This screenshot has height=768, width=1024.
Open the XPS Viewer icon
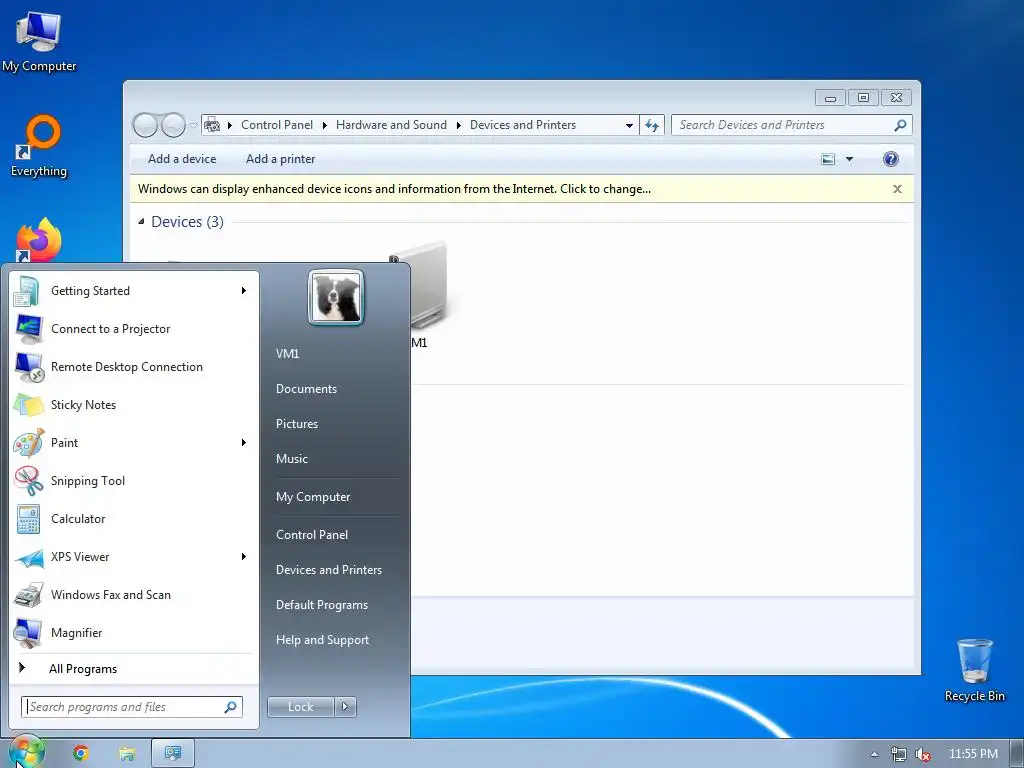click(28, 557)
